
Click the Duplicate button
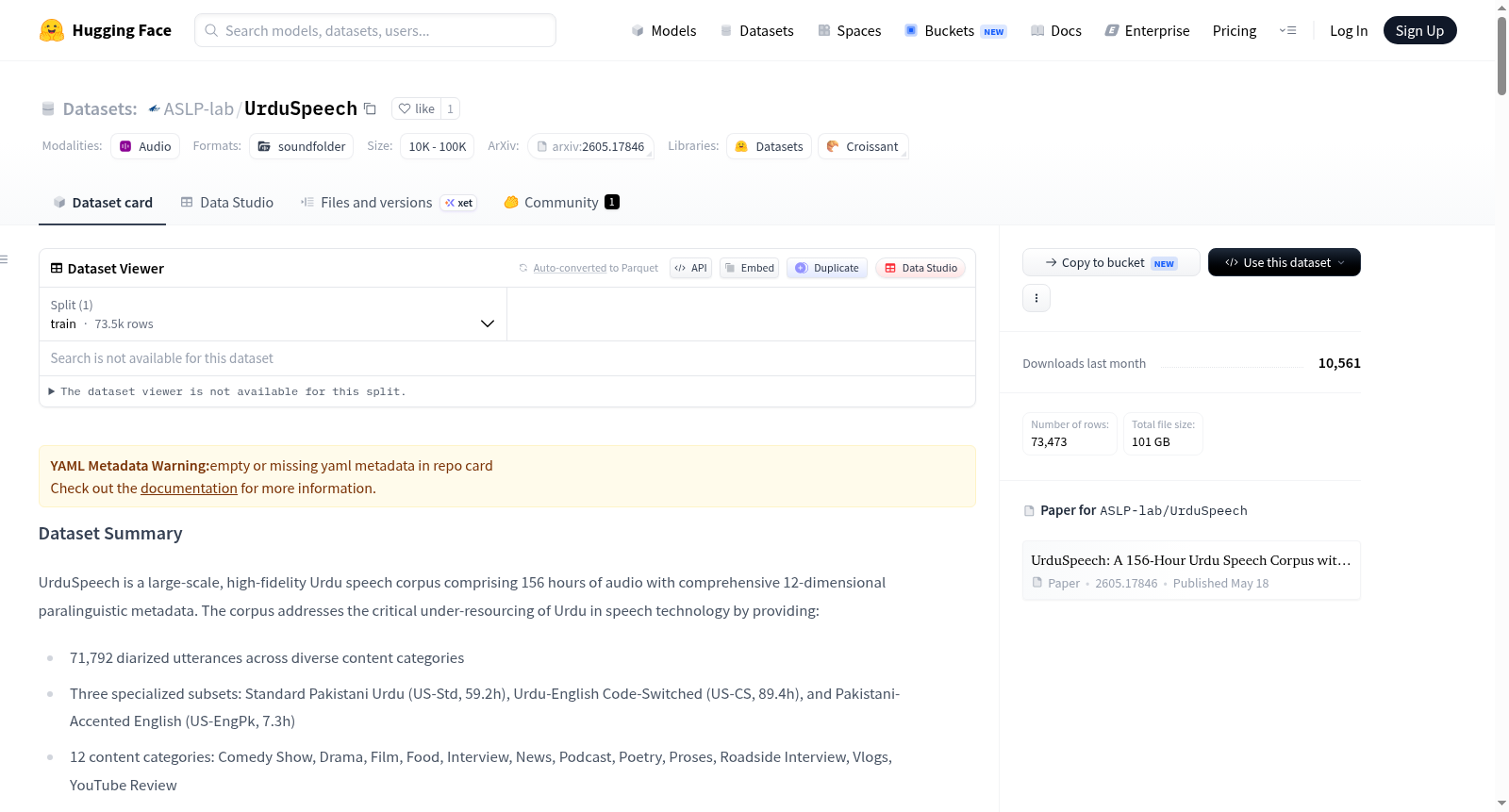point(827,268)
